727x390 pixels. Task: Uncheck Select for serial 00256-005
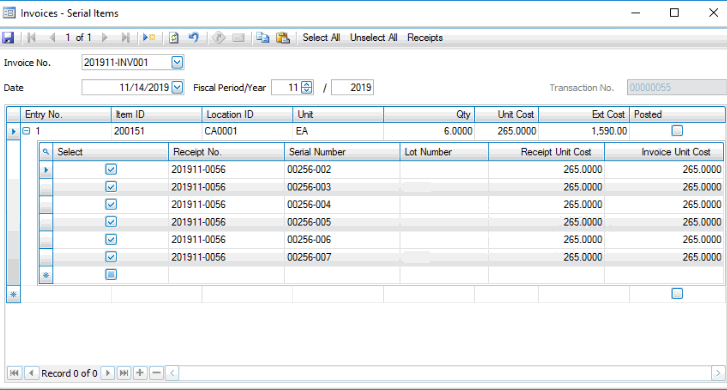pyautogui.click(x=111, y=222)
